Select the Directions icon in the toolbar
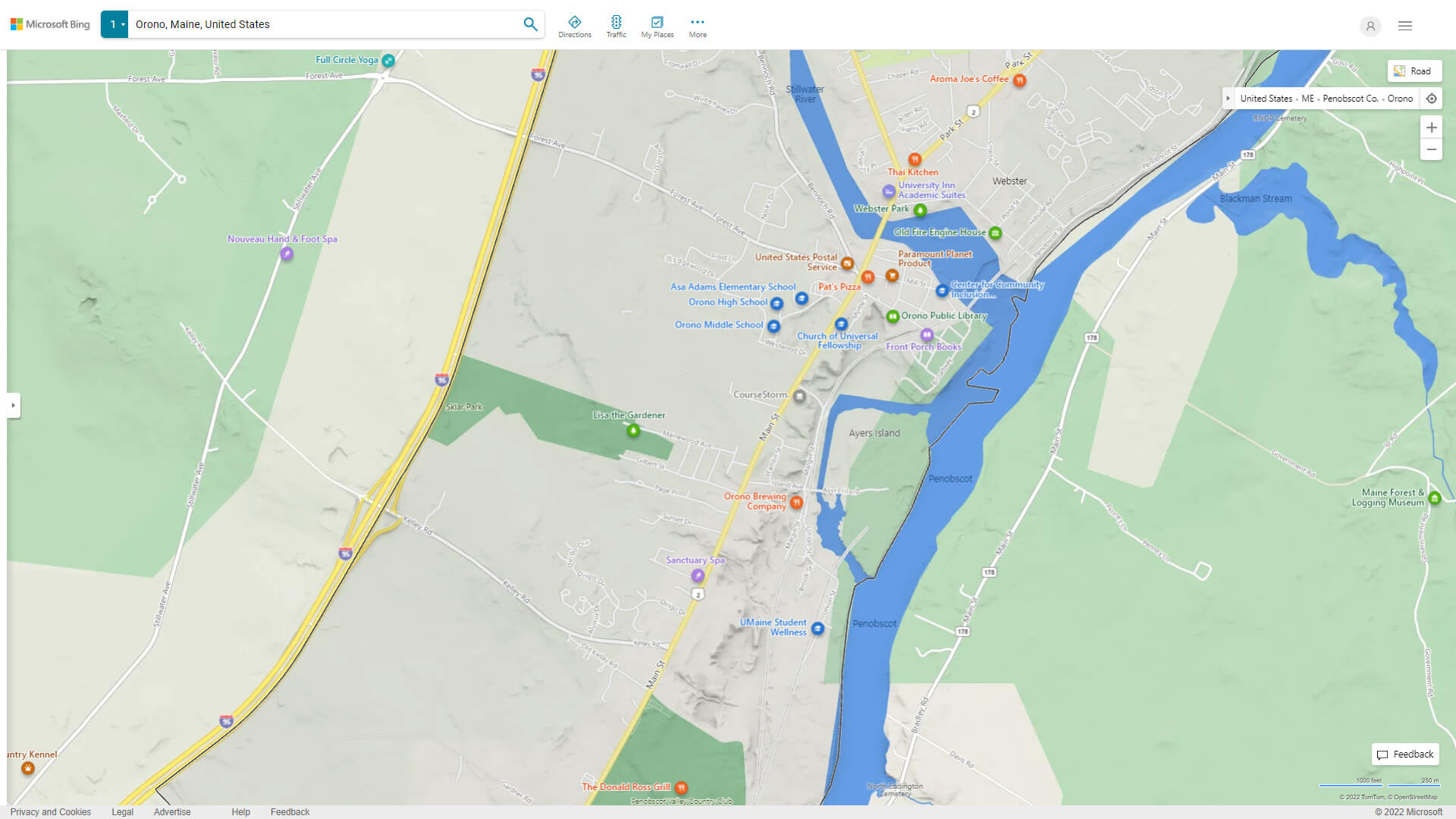The image size is (1456, 819). pos(575,24)
